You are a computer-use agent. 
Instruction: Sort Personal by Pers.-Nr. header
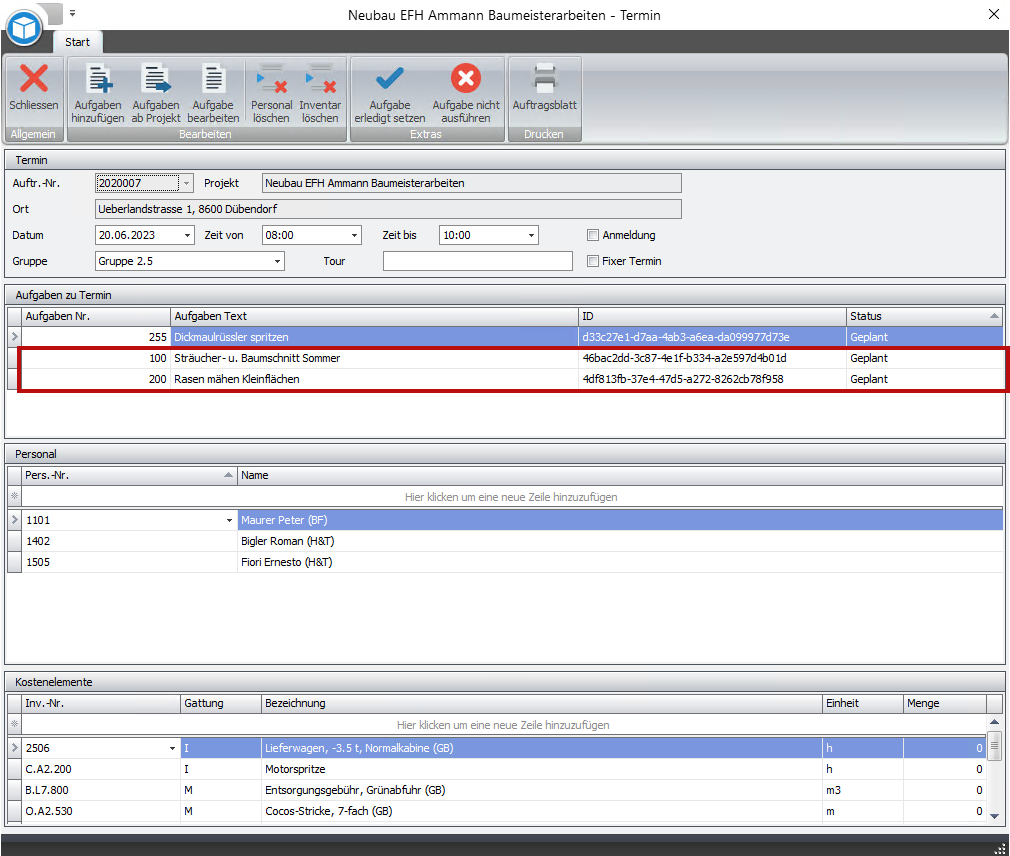(x=129, y=475)
